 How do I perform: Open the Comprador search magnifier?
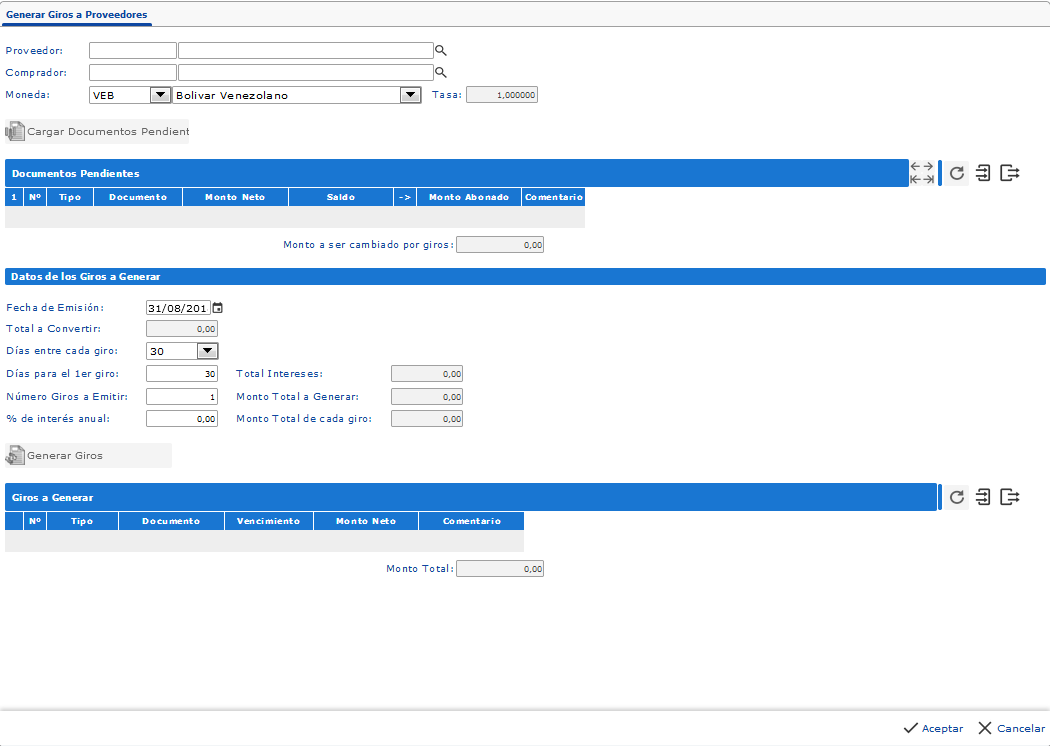click(441, 72)
